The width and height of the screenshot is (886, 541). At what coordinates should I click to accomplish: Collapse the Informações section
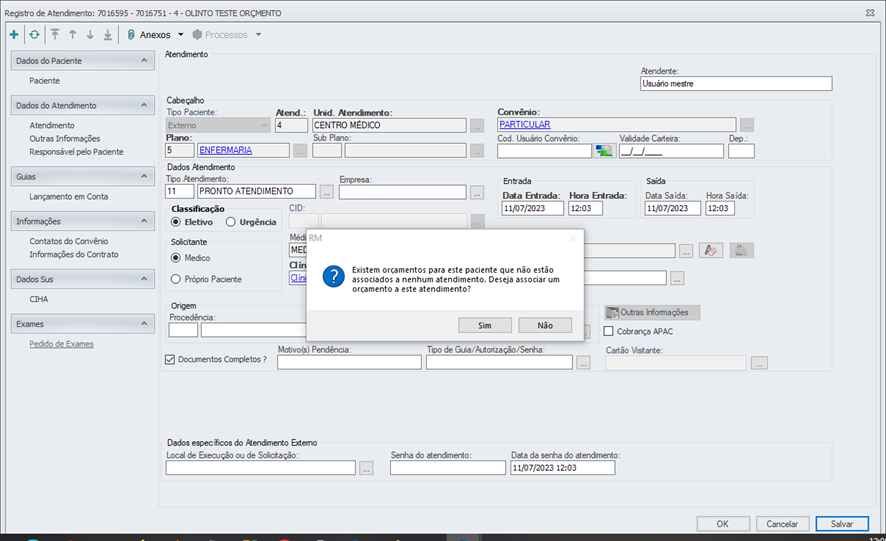[144, 221]
